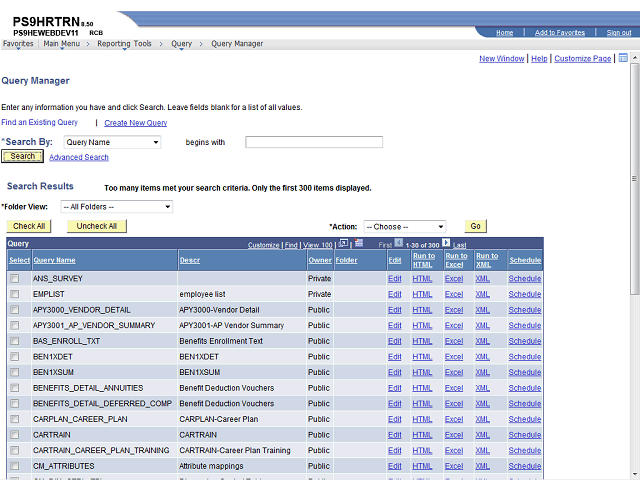This screenshot has height=480, width=640.
Task: Open the page layout icon beside Customize Page
Action: [x=623, y=58]
